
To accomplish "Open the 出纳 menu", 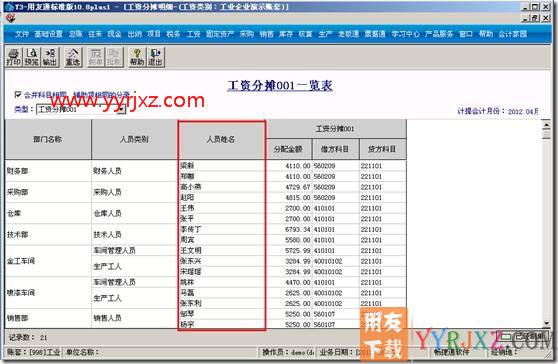I will click(x=135, y=34).
